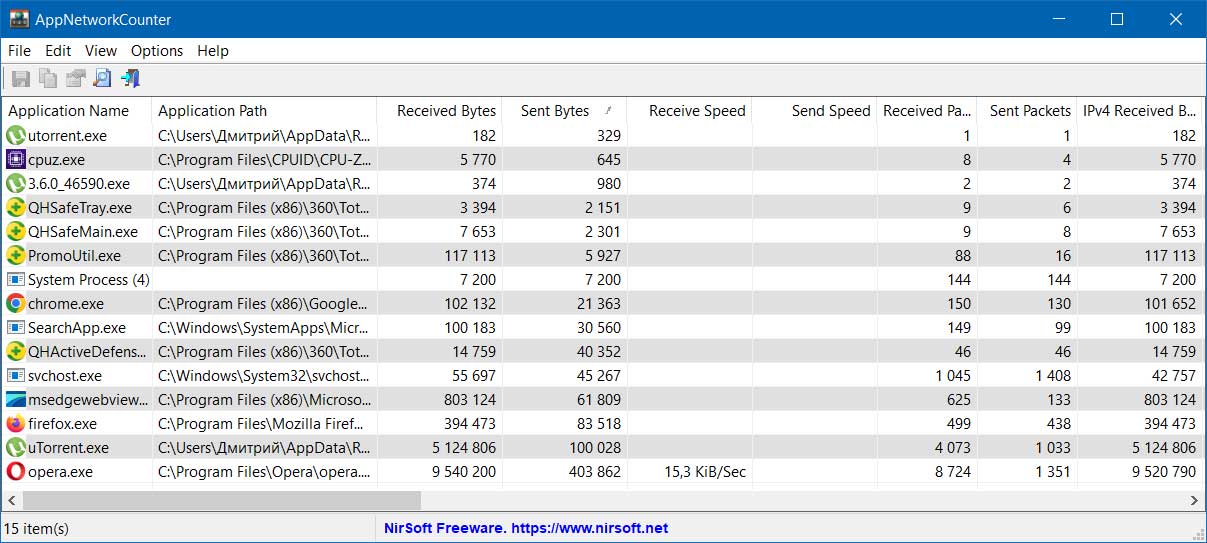The height and width of the screenshot is (543, 1207).
Task: Click the 15,3 KiB/Sec receive speed cell
Action: [704, 472]
